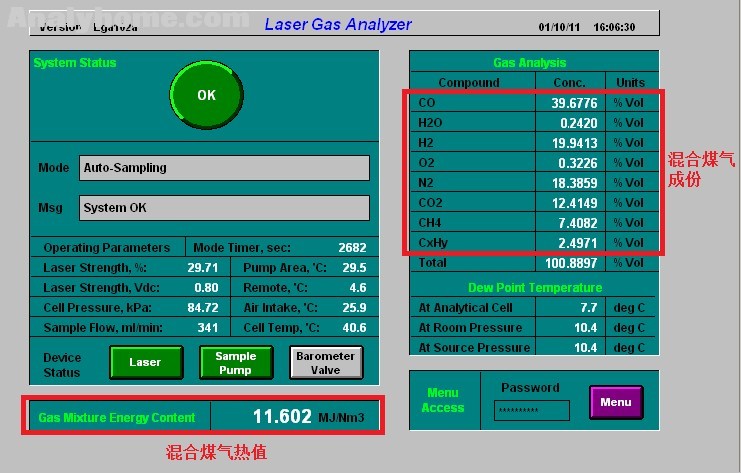Click the Remote temperature value 4.6

tap(358, 288)
